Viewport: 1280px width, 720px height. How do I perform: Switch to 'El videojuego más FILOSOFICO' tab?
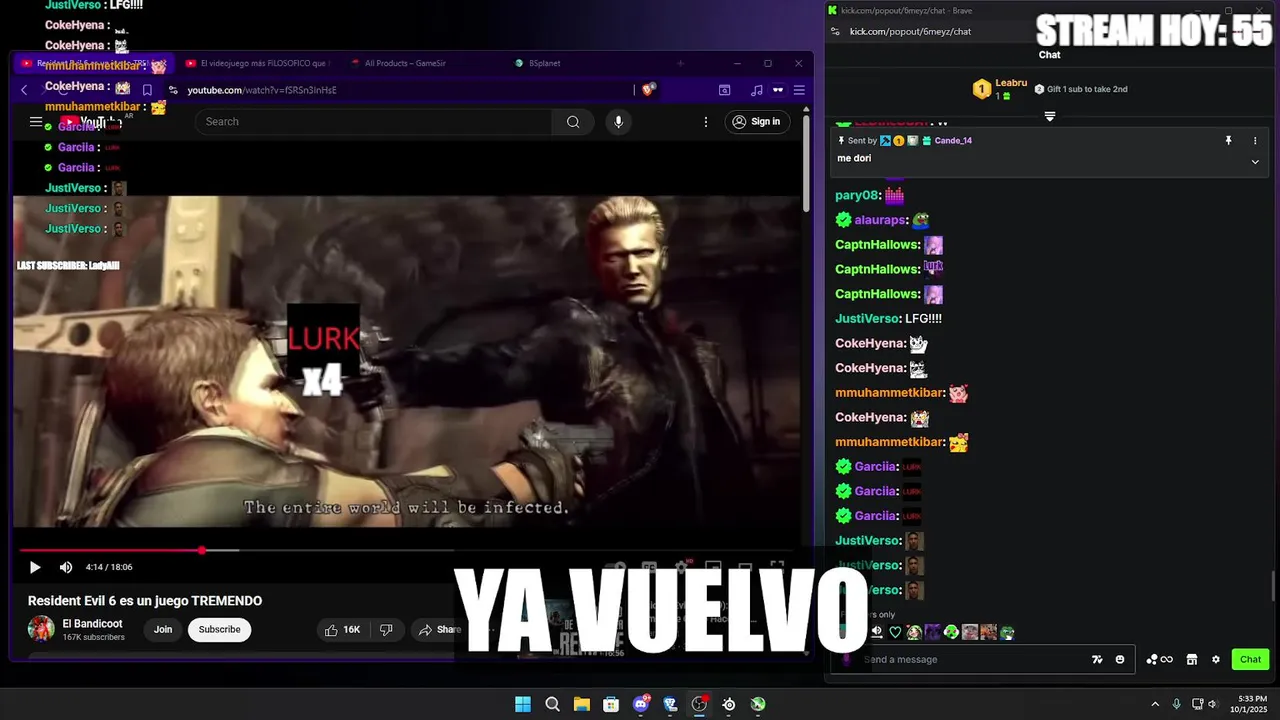257,63
